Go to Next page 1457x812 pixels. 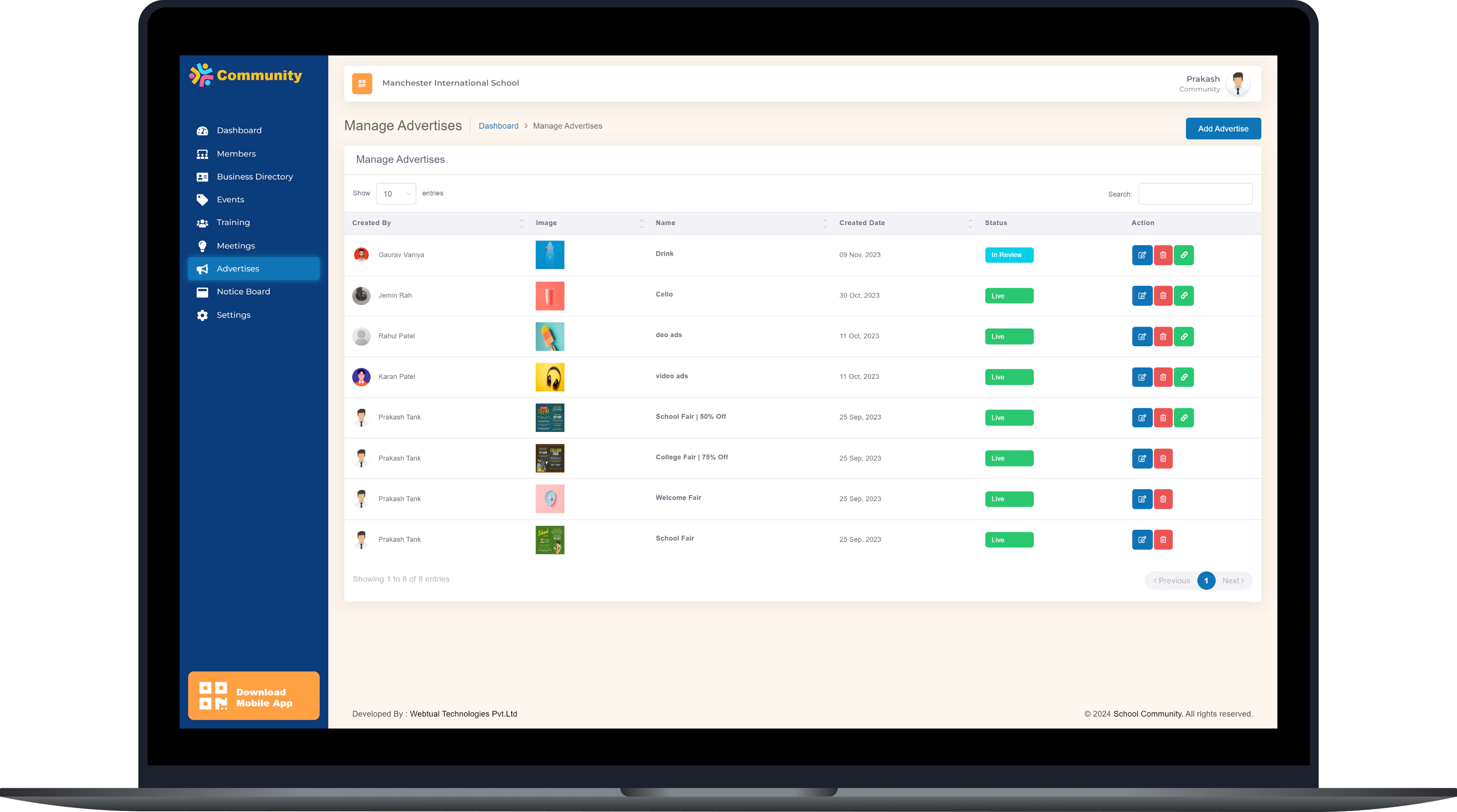coord(1233,581)
